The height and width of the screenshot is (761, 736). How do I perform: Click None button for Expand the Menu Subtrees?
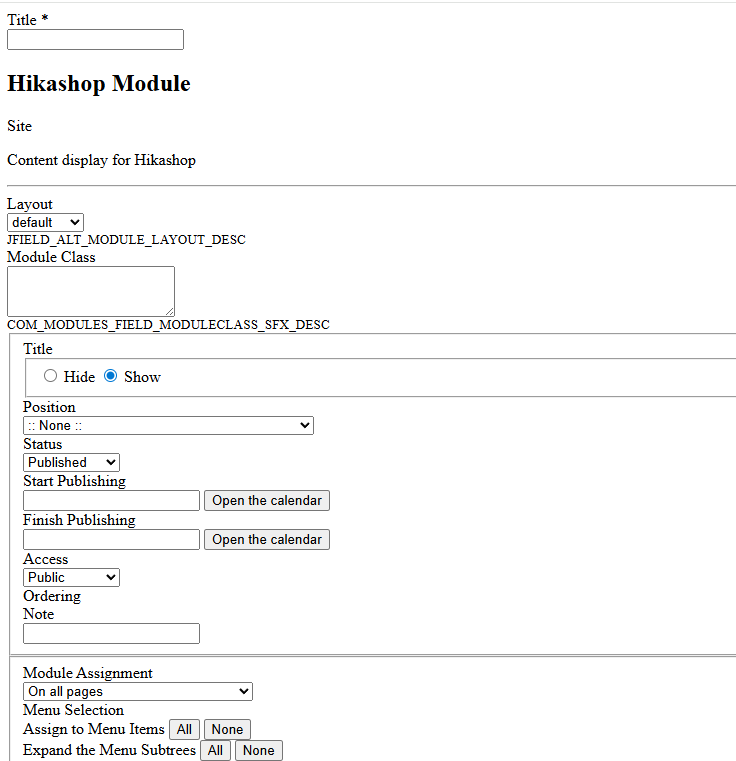pos(258,750)
